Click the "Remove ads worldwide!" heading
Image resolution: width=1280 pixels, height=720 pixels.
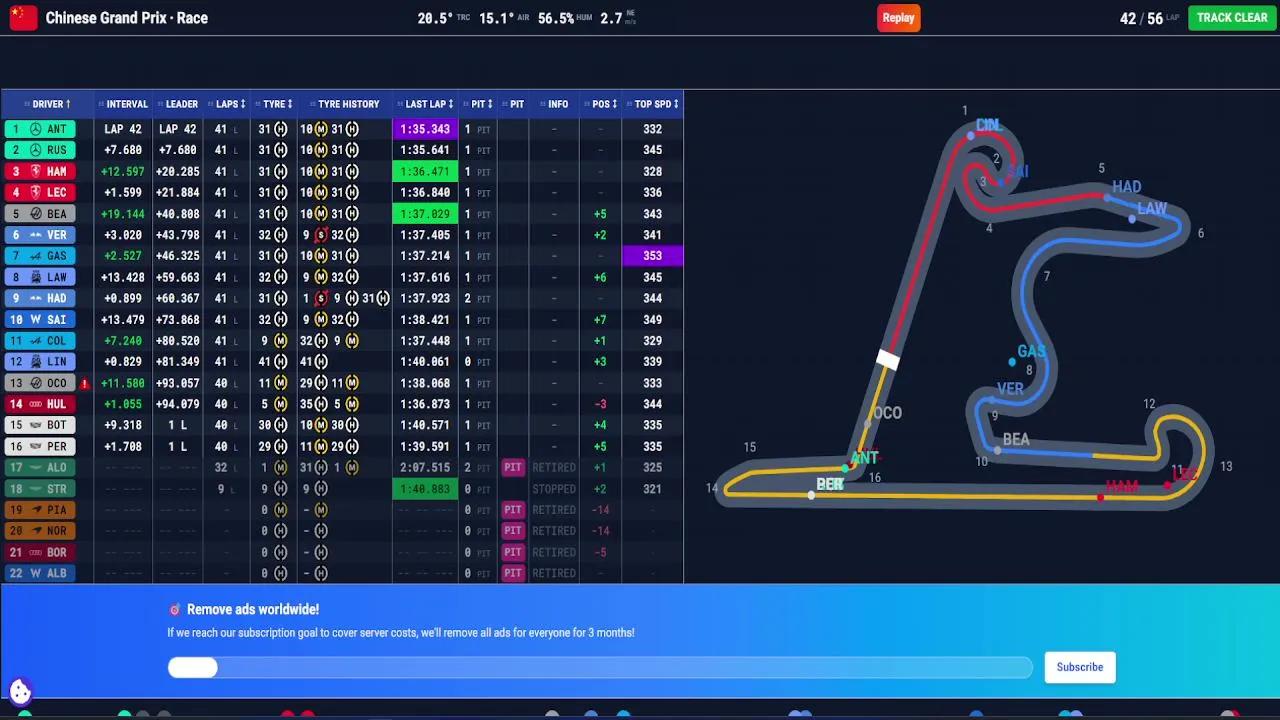(253, 609)
